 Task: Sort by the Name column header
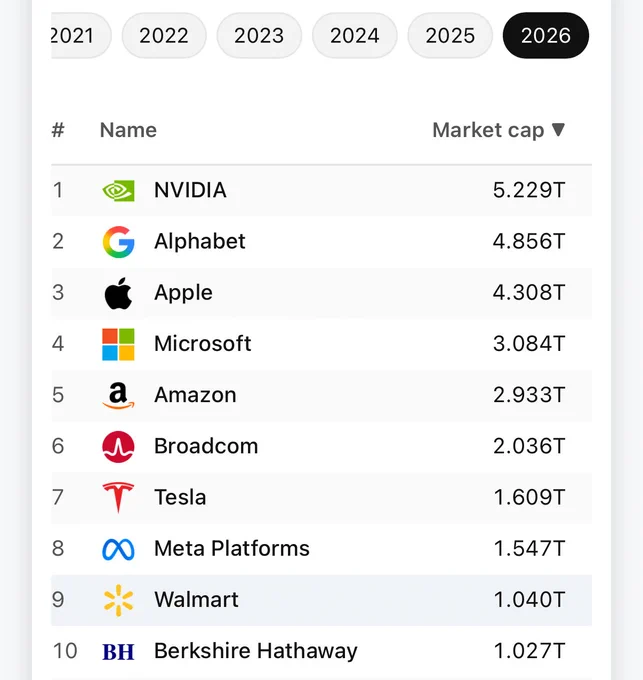[128, 130]
